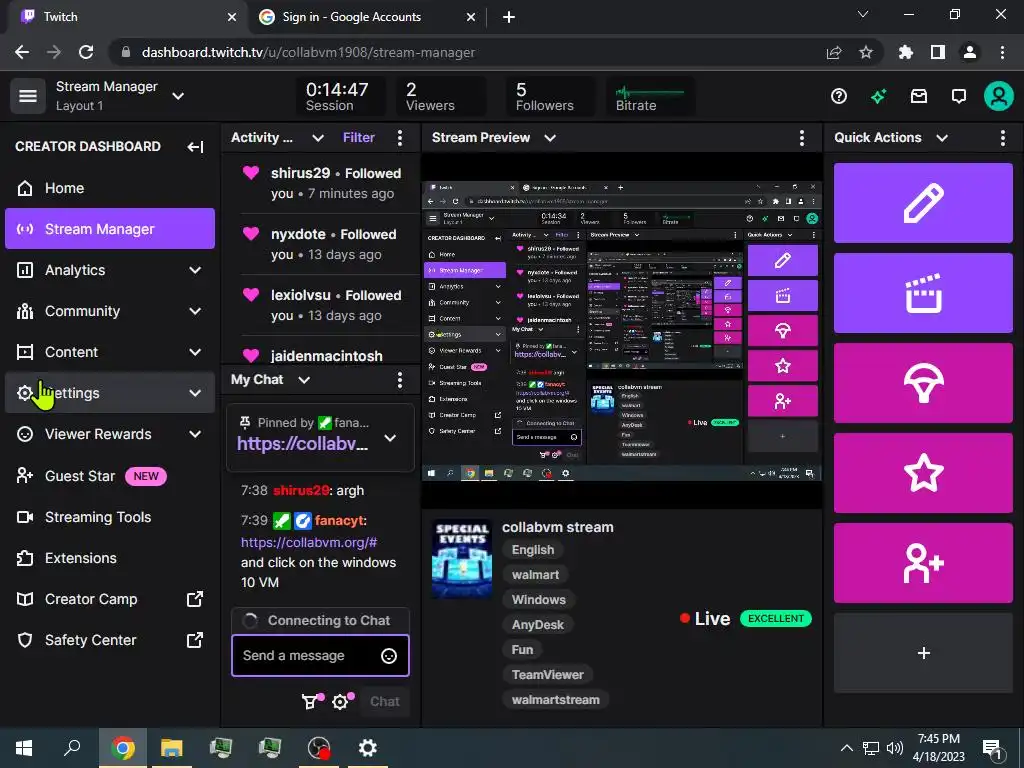Click the walmartstream tag
1024x768 pixels.
(555, 700)
